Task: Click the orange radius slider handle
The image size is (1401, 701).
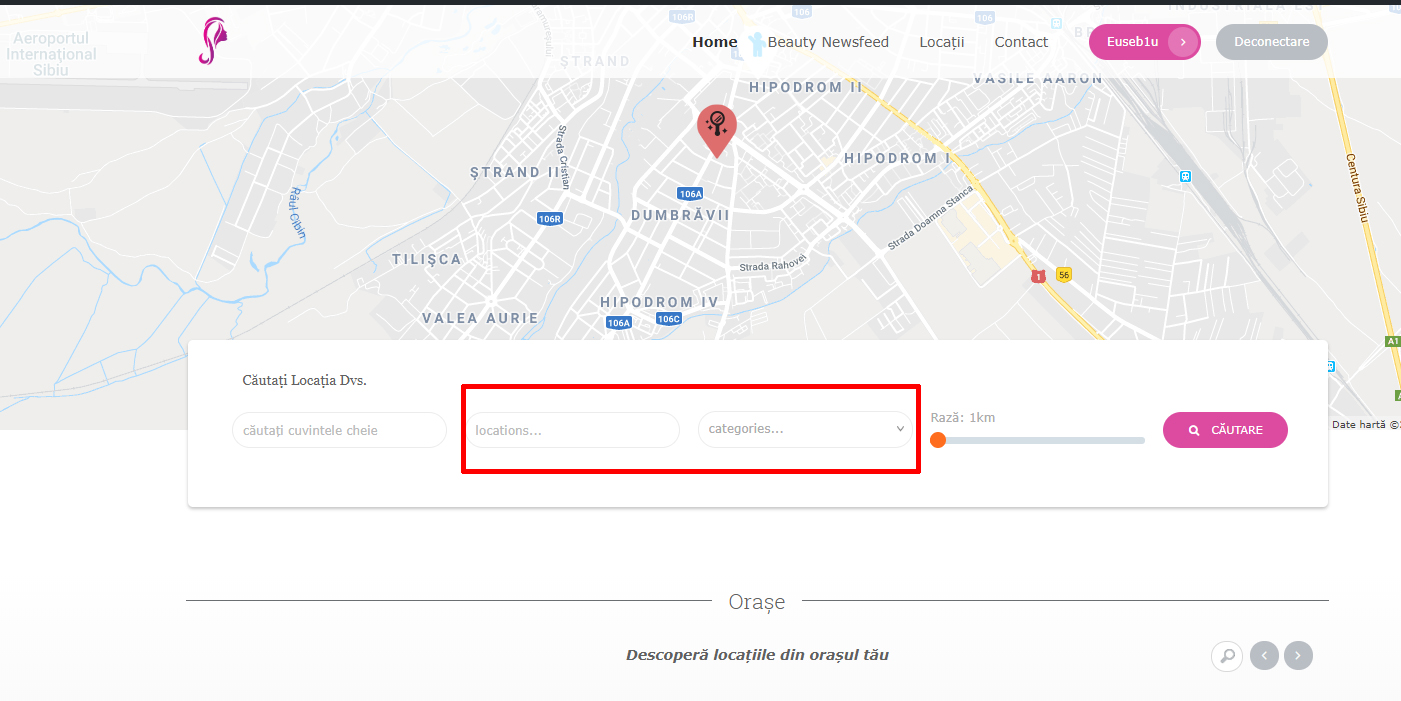Action: click(938, 440)
